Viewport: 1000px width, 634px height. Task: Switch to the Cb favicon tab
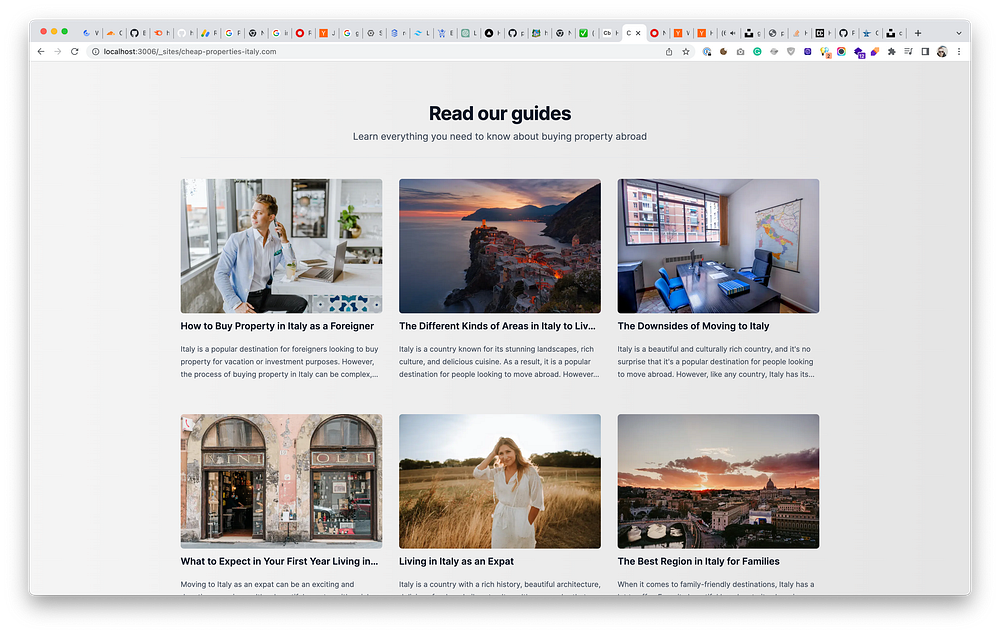tap(610, 33)
